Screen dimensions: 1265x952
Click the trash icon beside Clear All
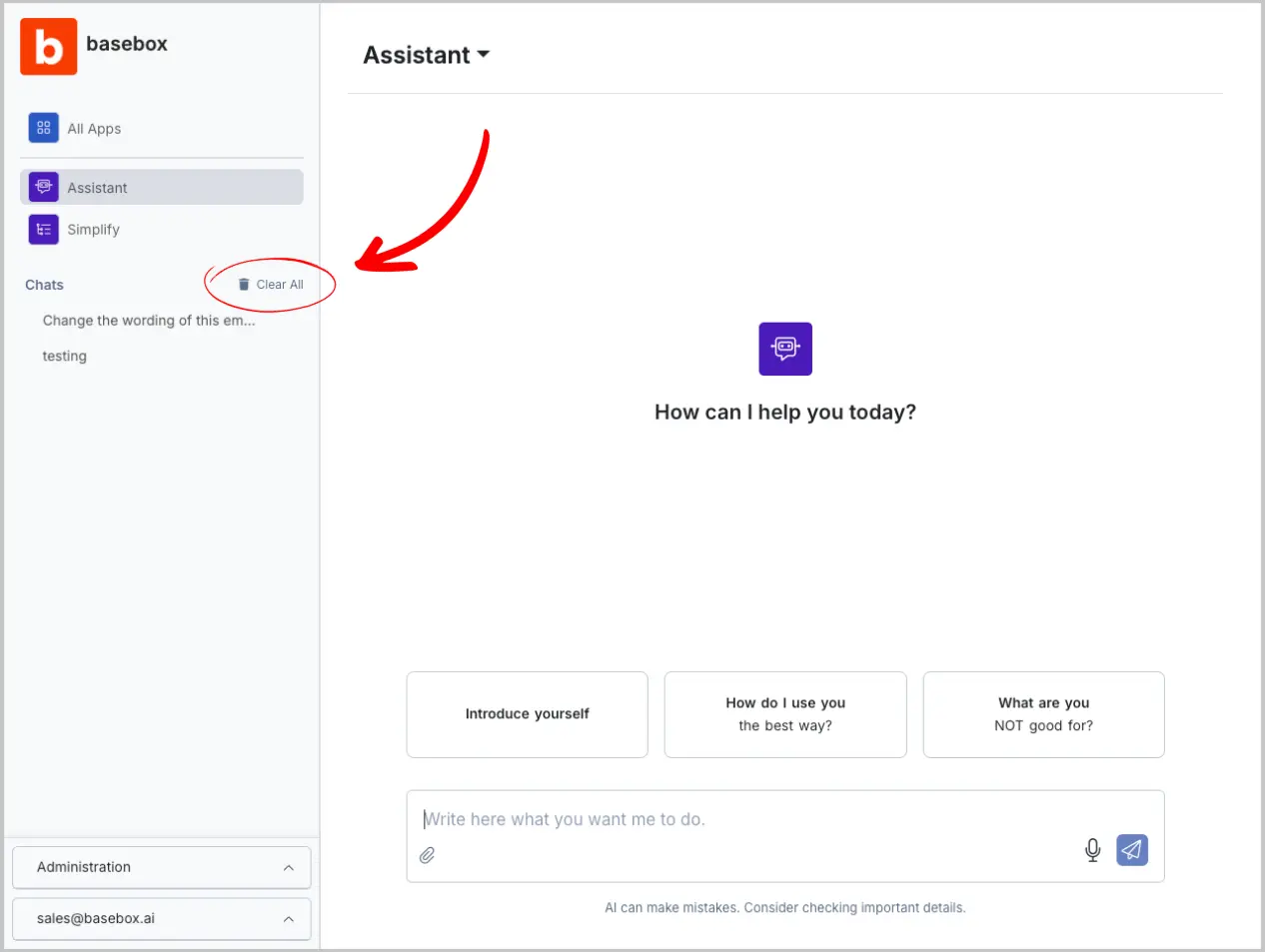pos(244,285)
